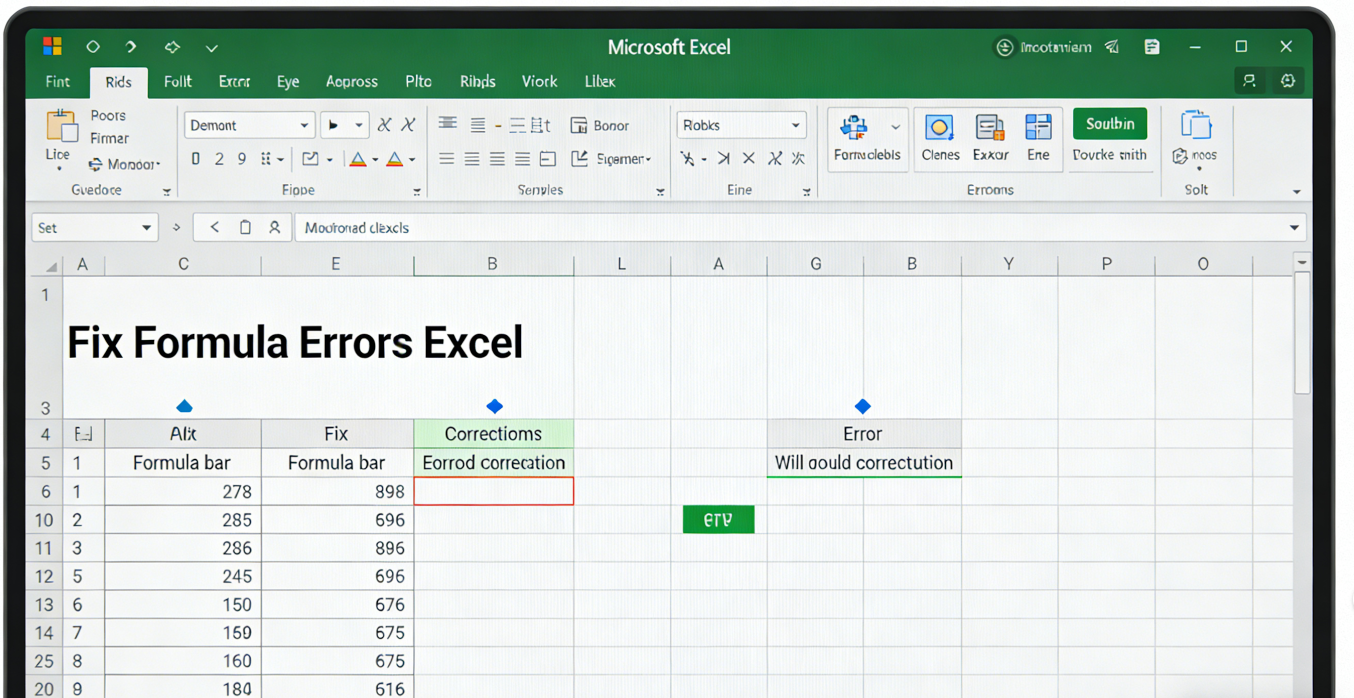Click the blue diamond marker above Corrections

coord(494,406)
